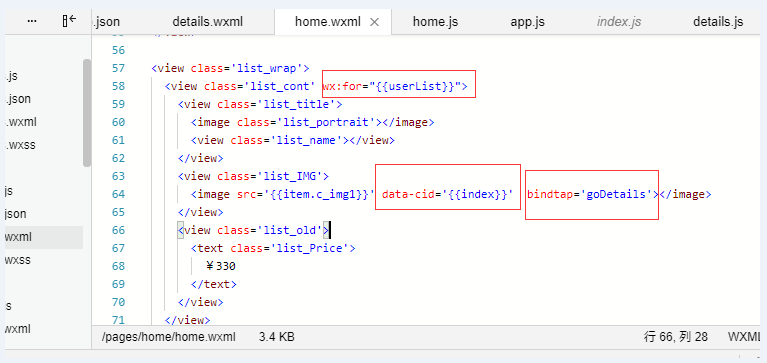
Task: Click line number 66 in gutter
Action: pyautogui.click(x=117, y=230)
